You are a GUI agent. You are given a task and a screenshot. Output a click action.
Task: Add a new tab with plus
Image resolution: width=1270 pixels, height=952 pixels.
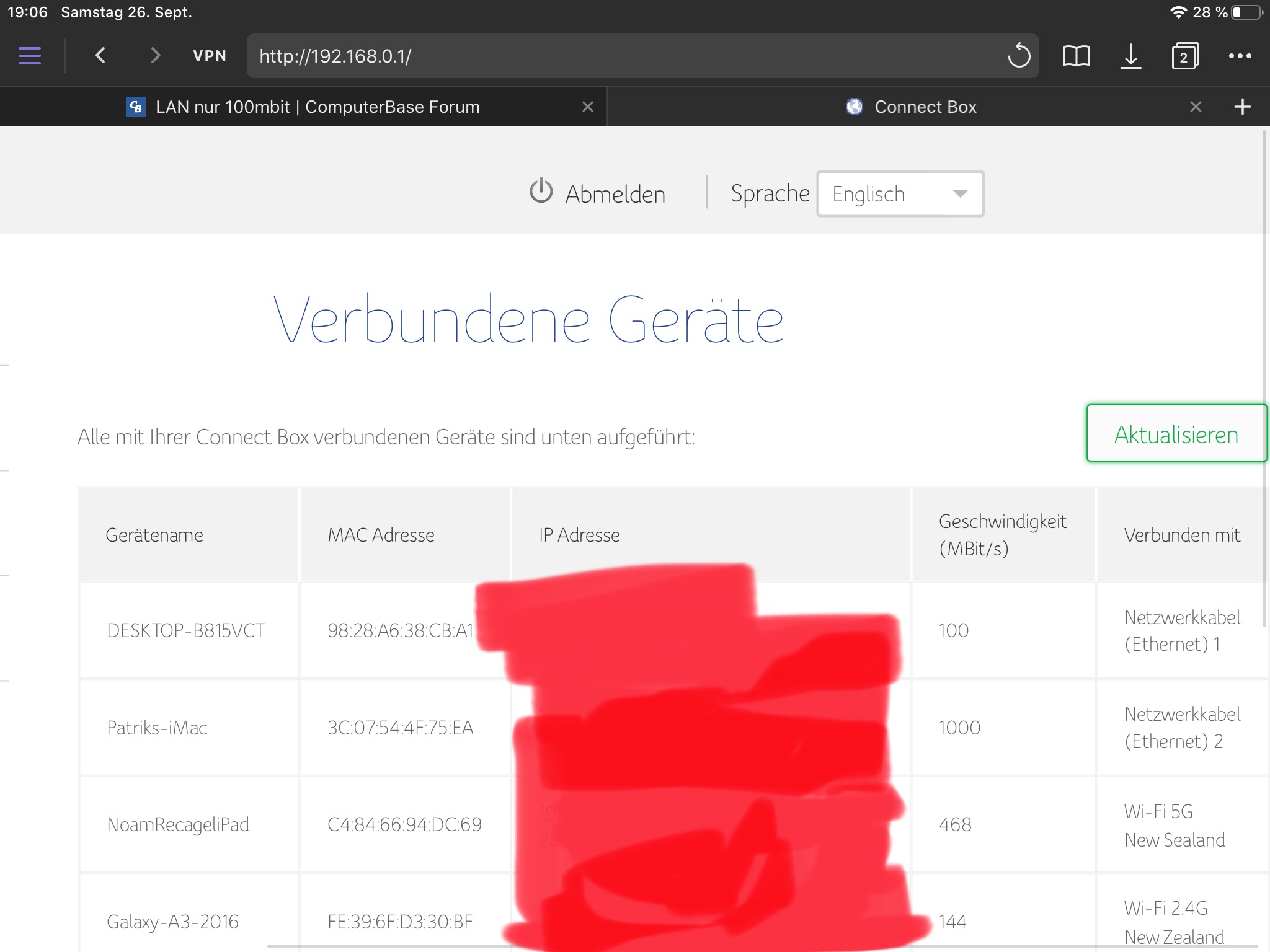pos(1242,107)
